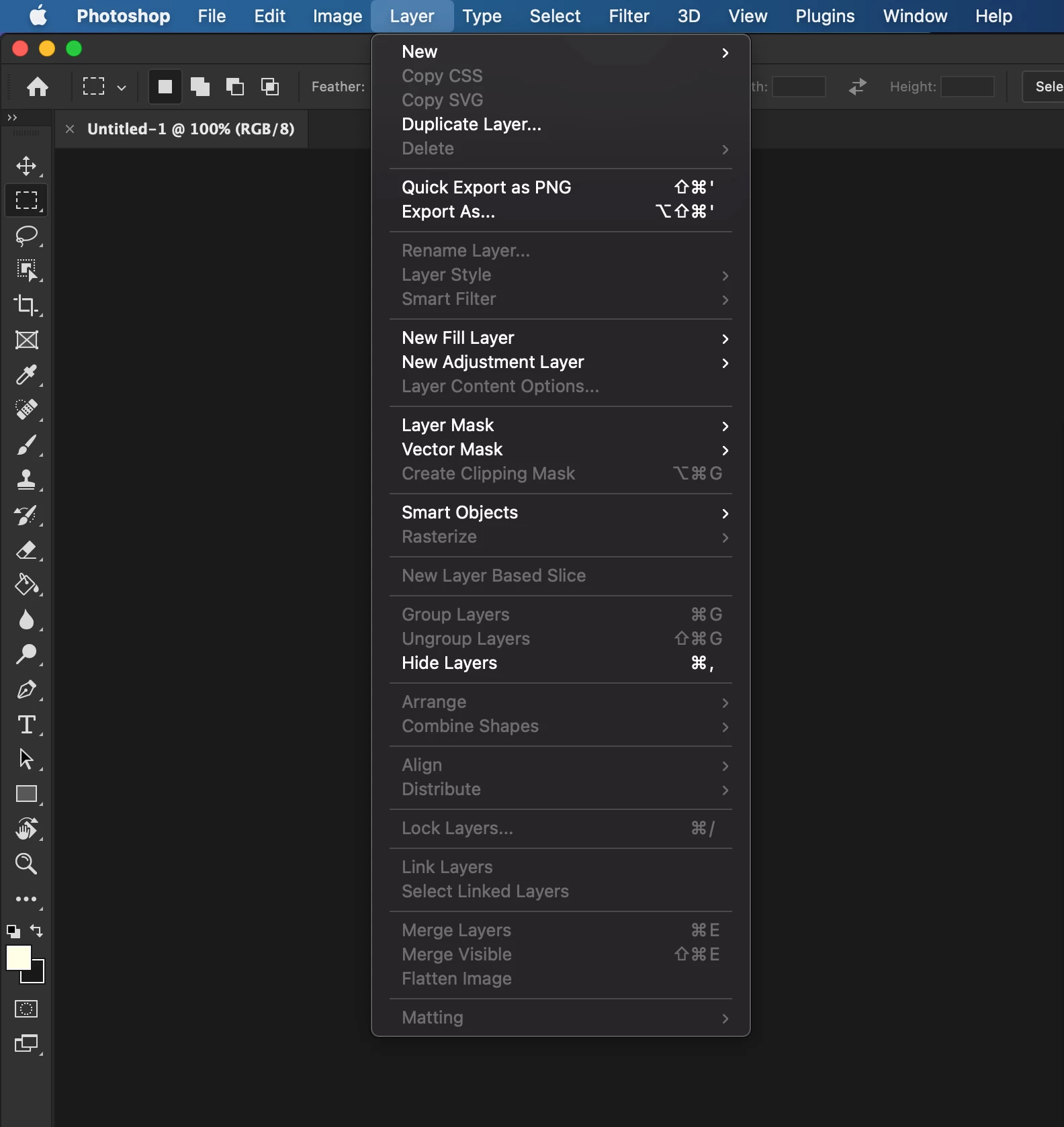Click the Height input field
The height and width of the screenshot is (1127, 1064).
[x=967, y=87]
